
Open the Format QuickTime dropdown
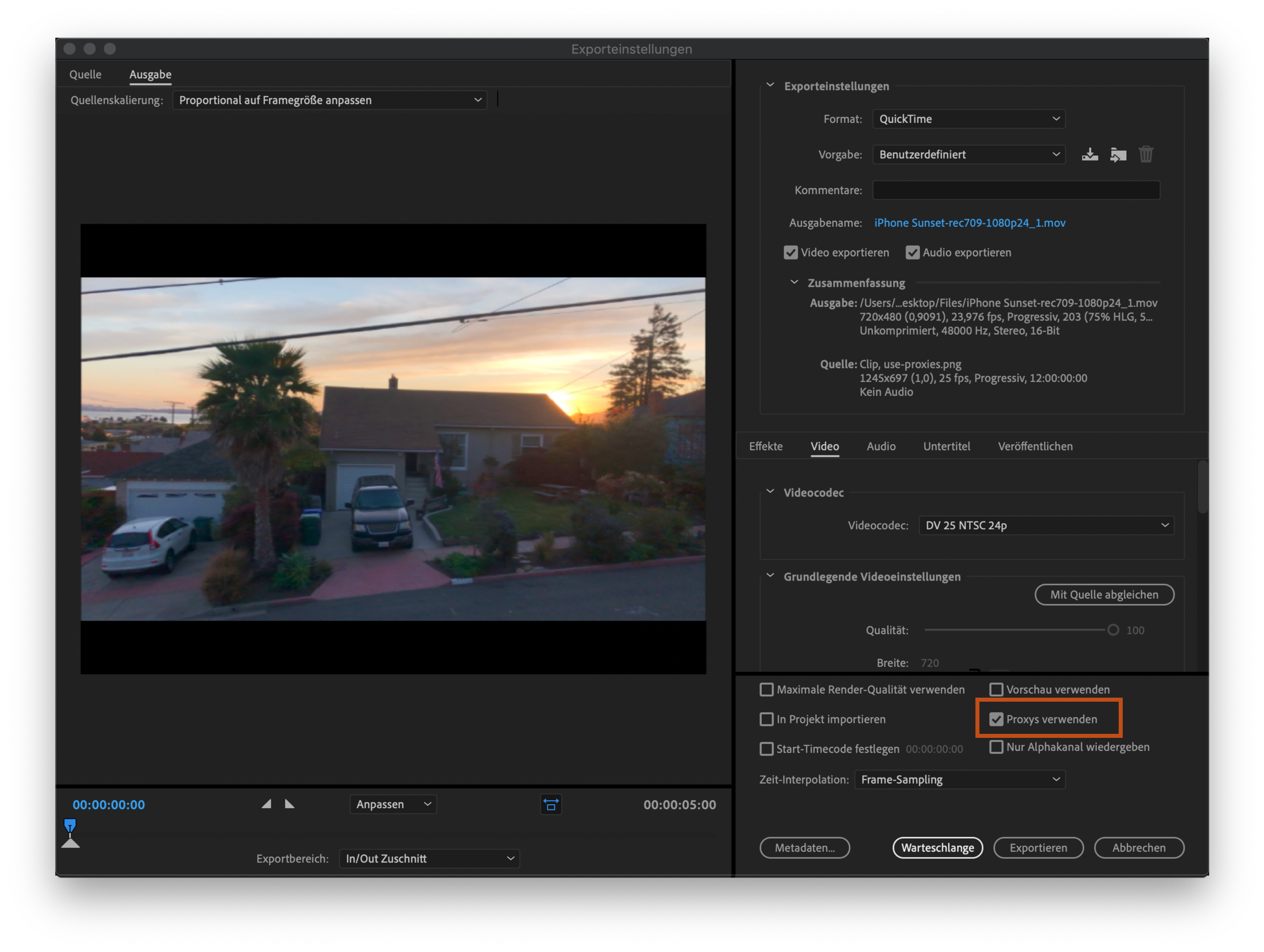968,119
